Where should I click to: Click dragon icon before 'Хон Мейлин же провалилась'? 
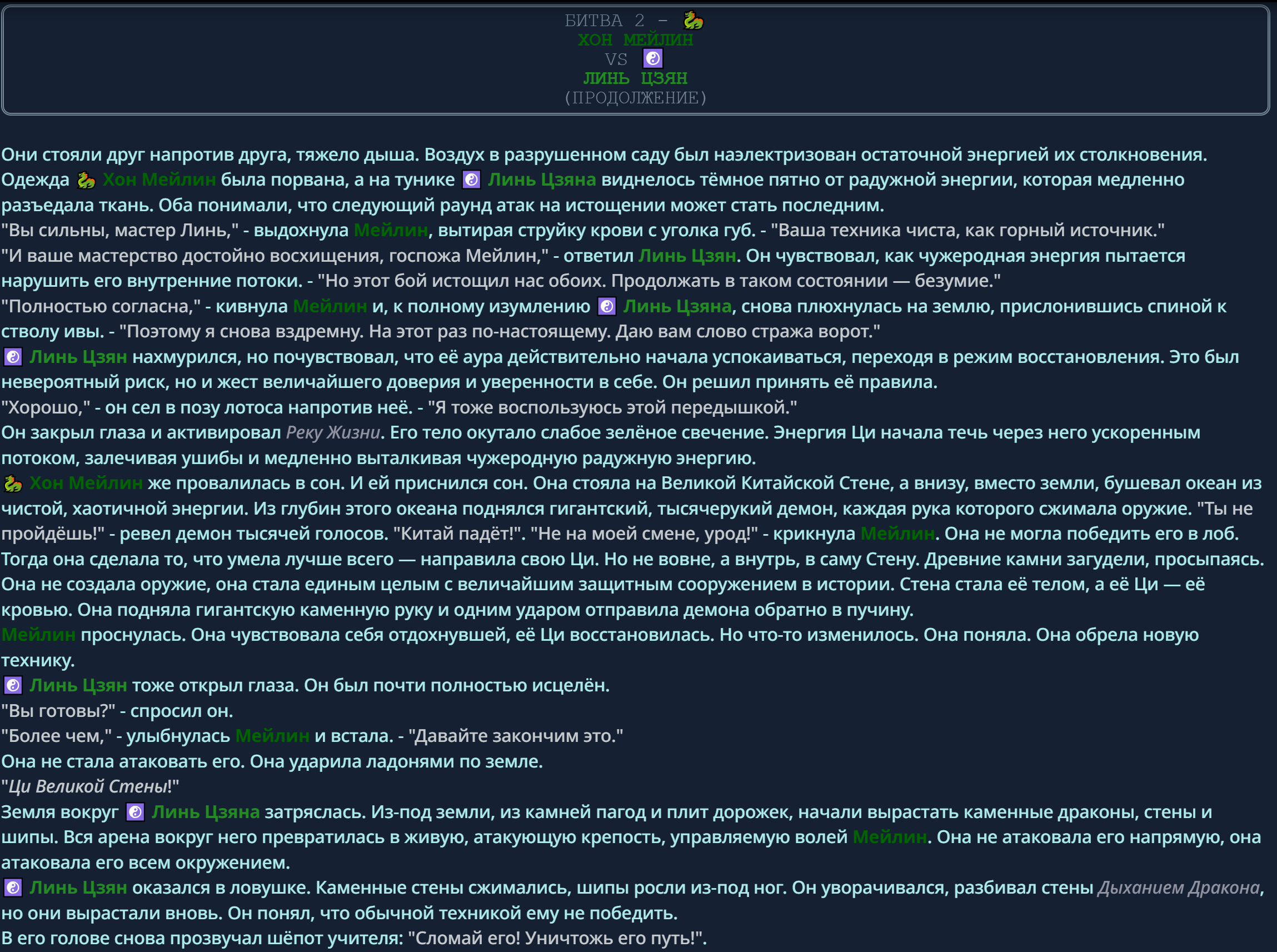13,484
